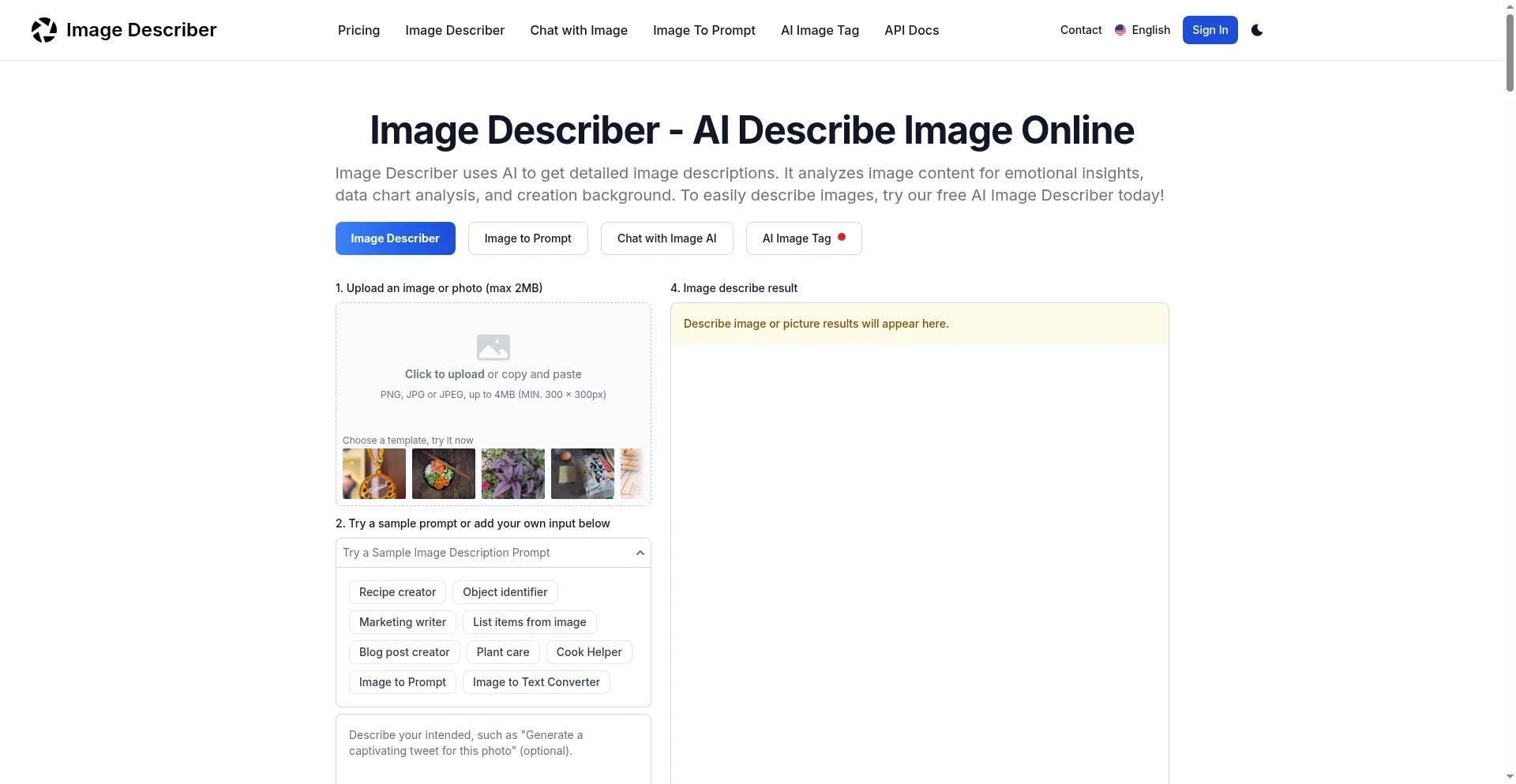Viewport: 1516px width, 784px height.
Task: Click the 'Image Describer' brand name text
Action: click(141, 30)
